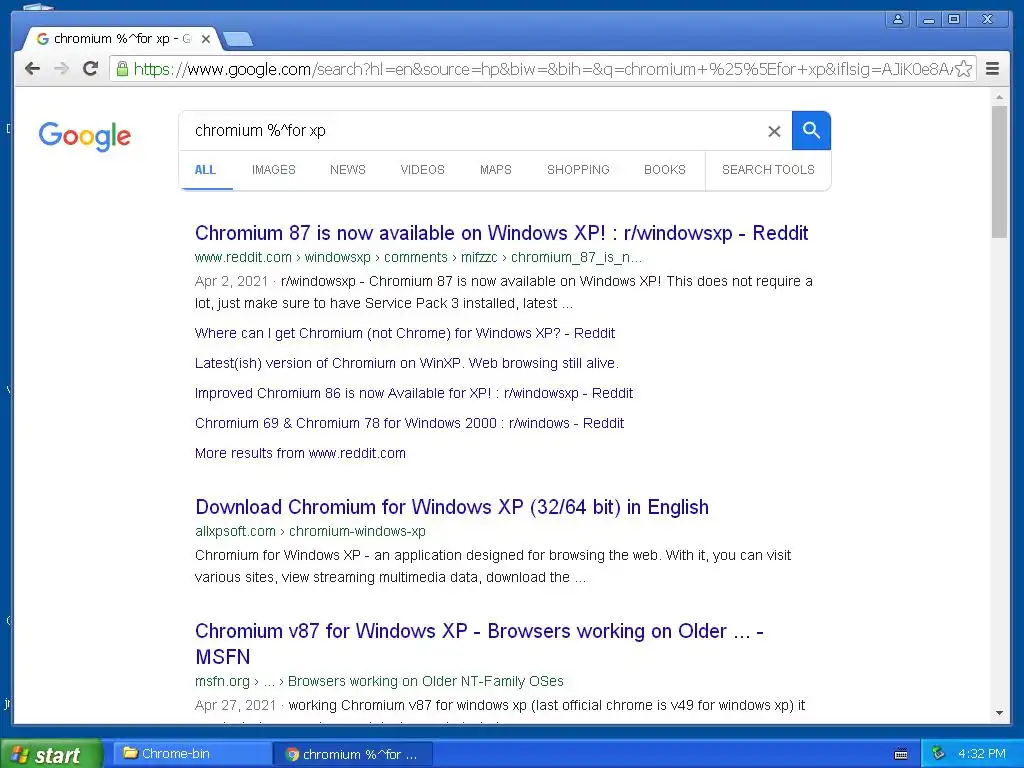This screenshot has width=1024, height=768.
Task: Switch to the SHOPPING tab
Action: 578,170
